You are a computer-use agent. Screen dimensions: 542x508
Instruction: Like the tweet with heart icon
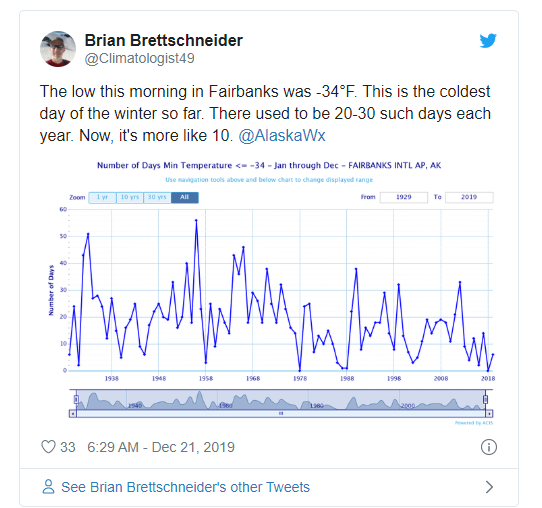pyautogui.click(x=48, y=446)
